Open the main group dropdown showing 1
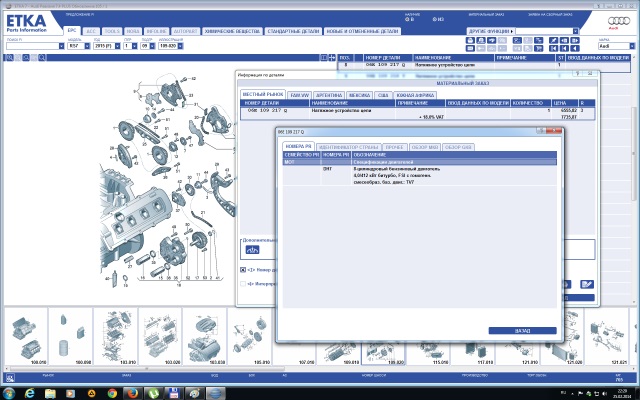 click(x=134, y=46)
